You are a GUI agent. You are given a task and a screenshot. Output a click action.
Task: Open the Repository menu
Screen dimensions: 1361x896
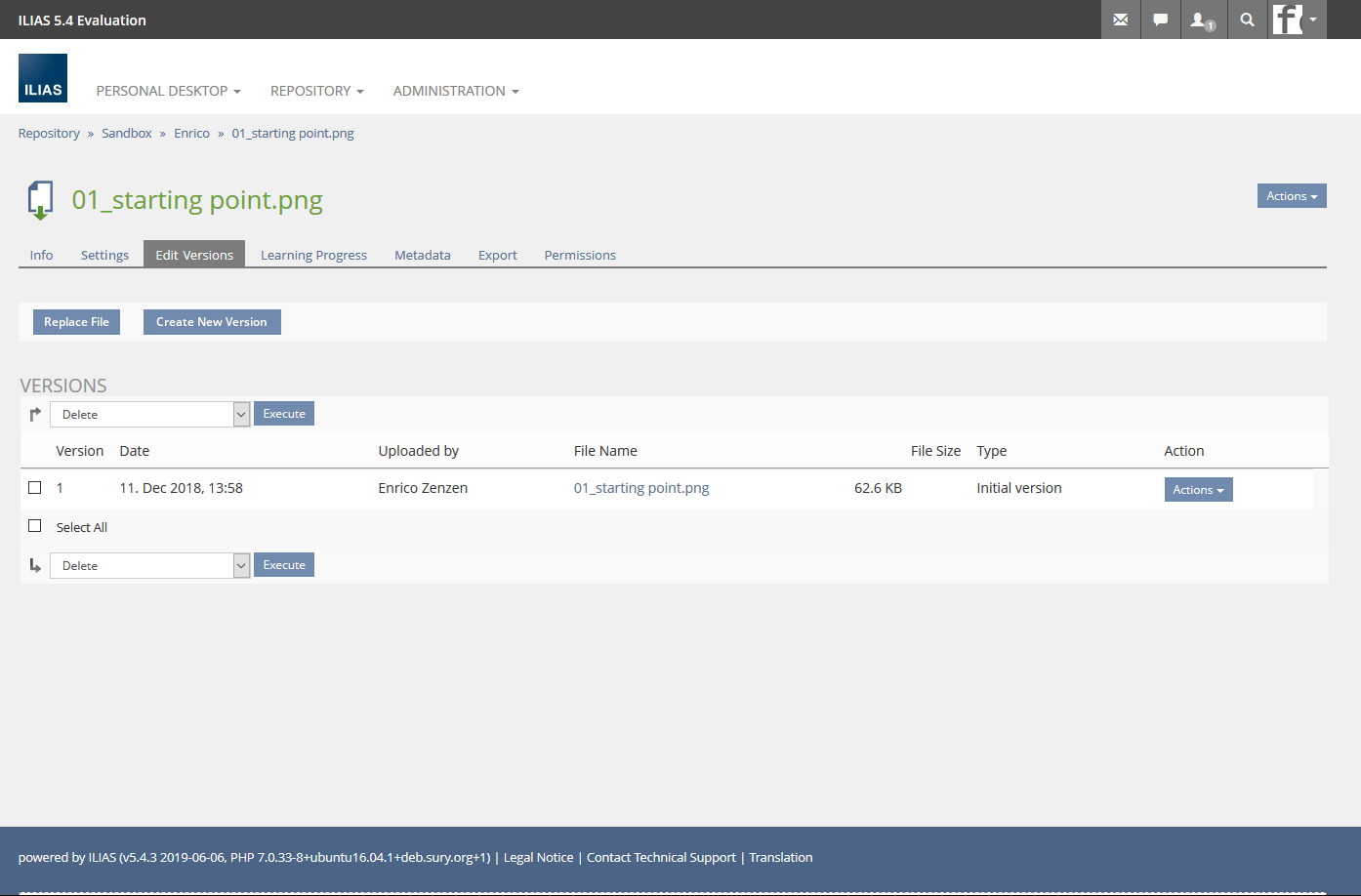click(316, 91)
